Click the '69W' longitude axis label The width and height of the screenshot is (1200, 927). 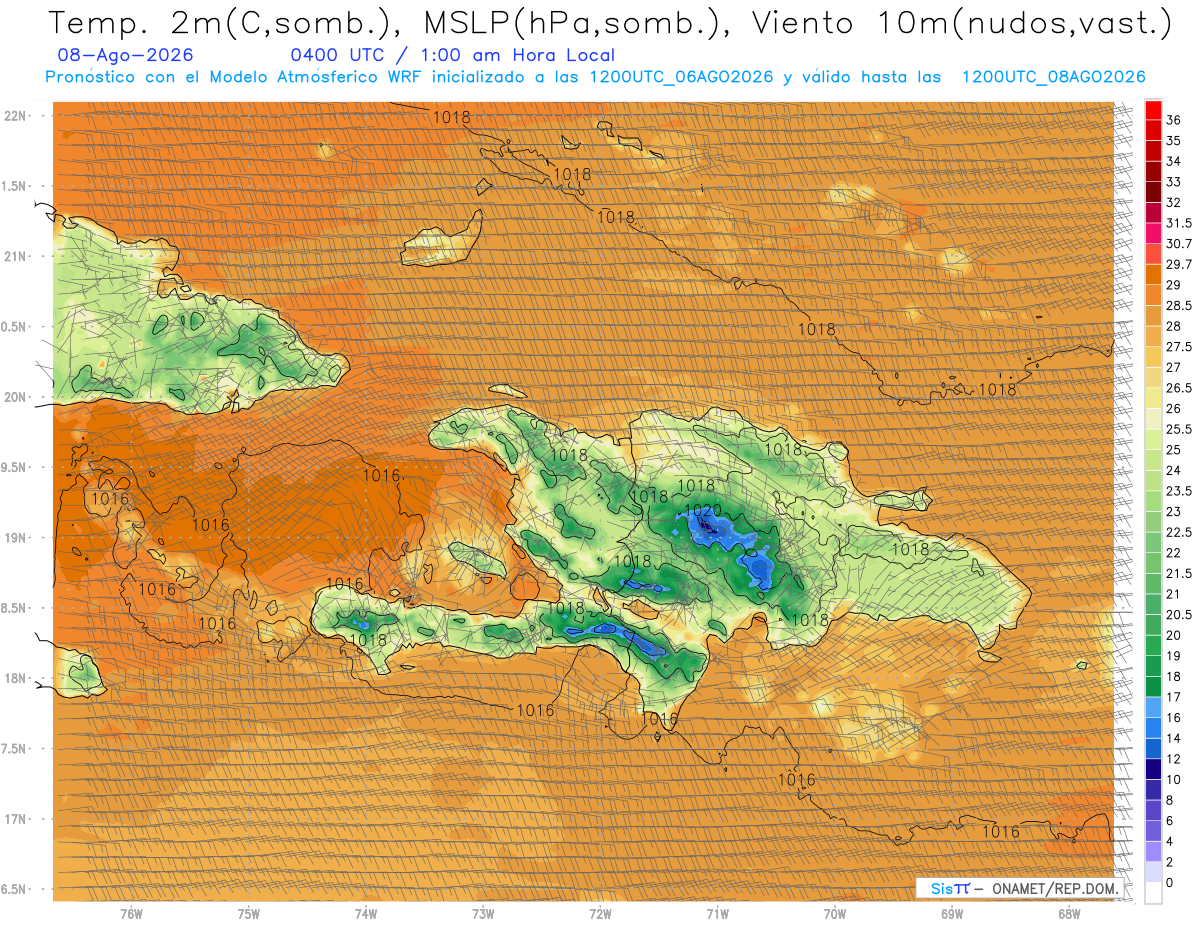952,913
